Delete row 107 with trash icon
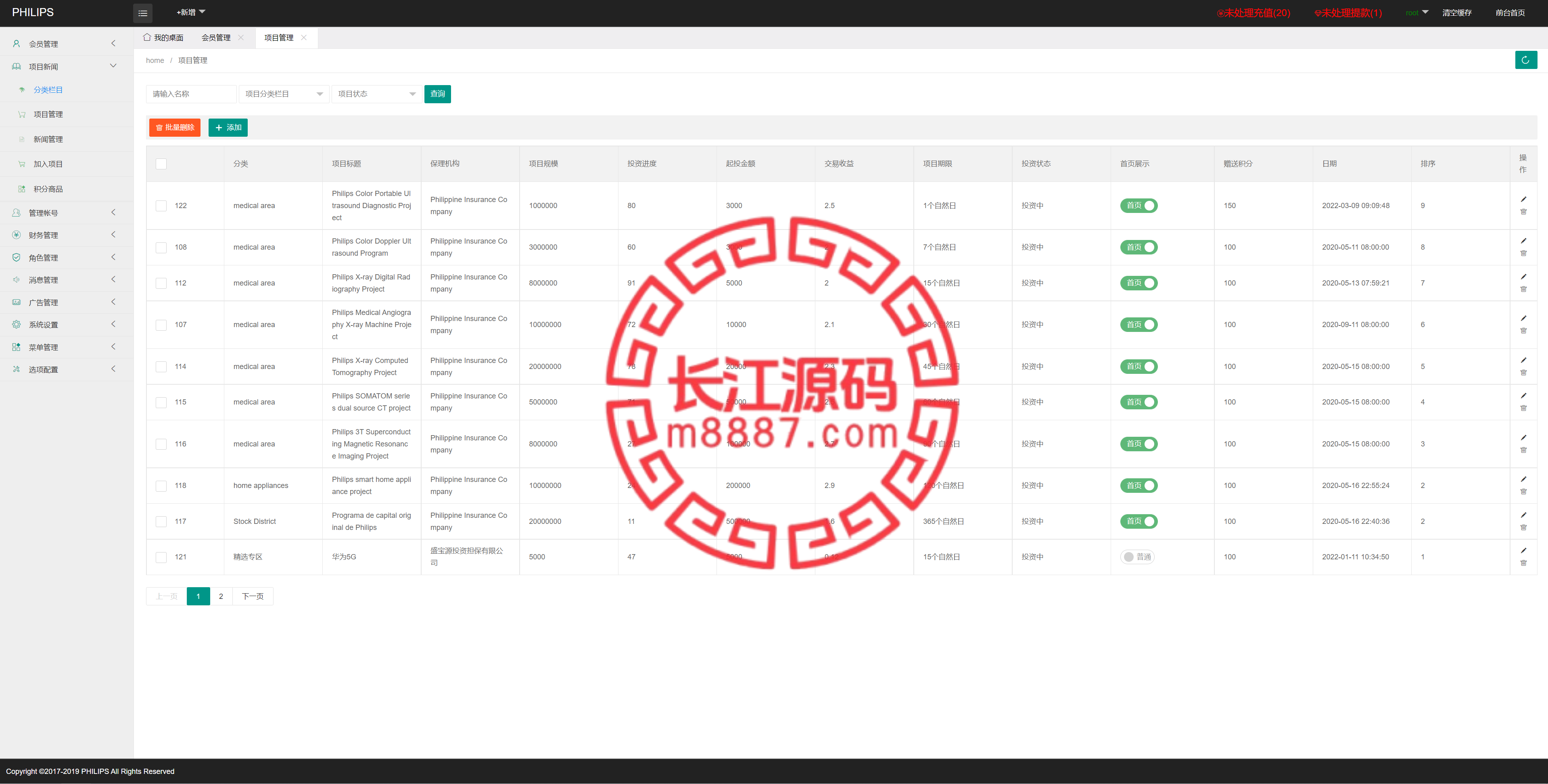The width and height of the screenshot is (1548, 784). 1523,330
